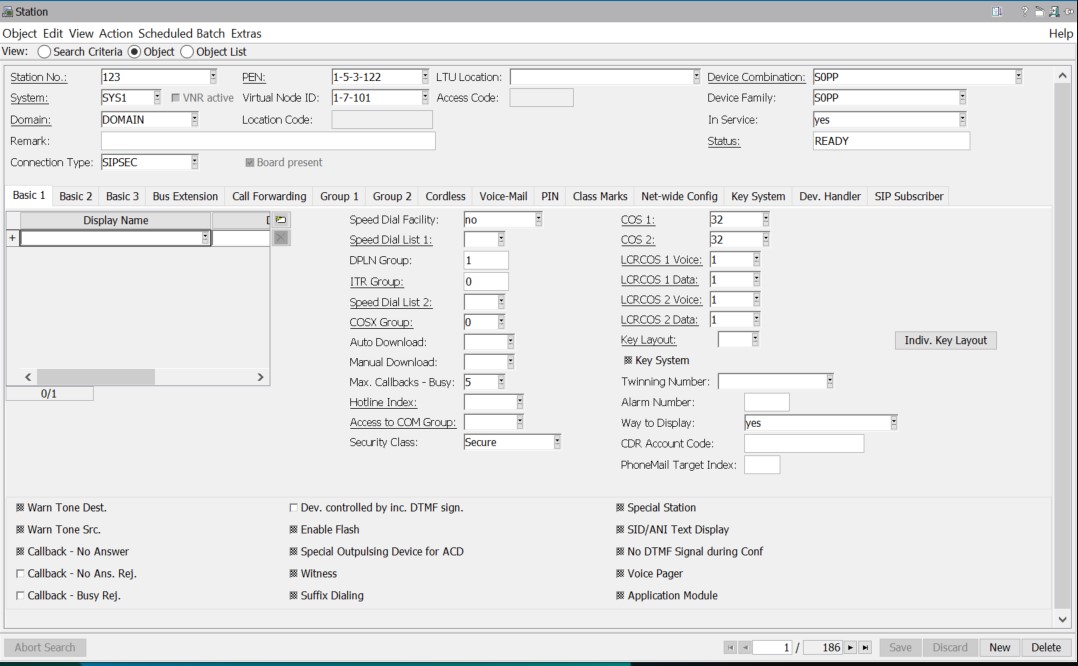Jump to the first object record
1078x666 pixels.
click(730, 647)
